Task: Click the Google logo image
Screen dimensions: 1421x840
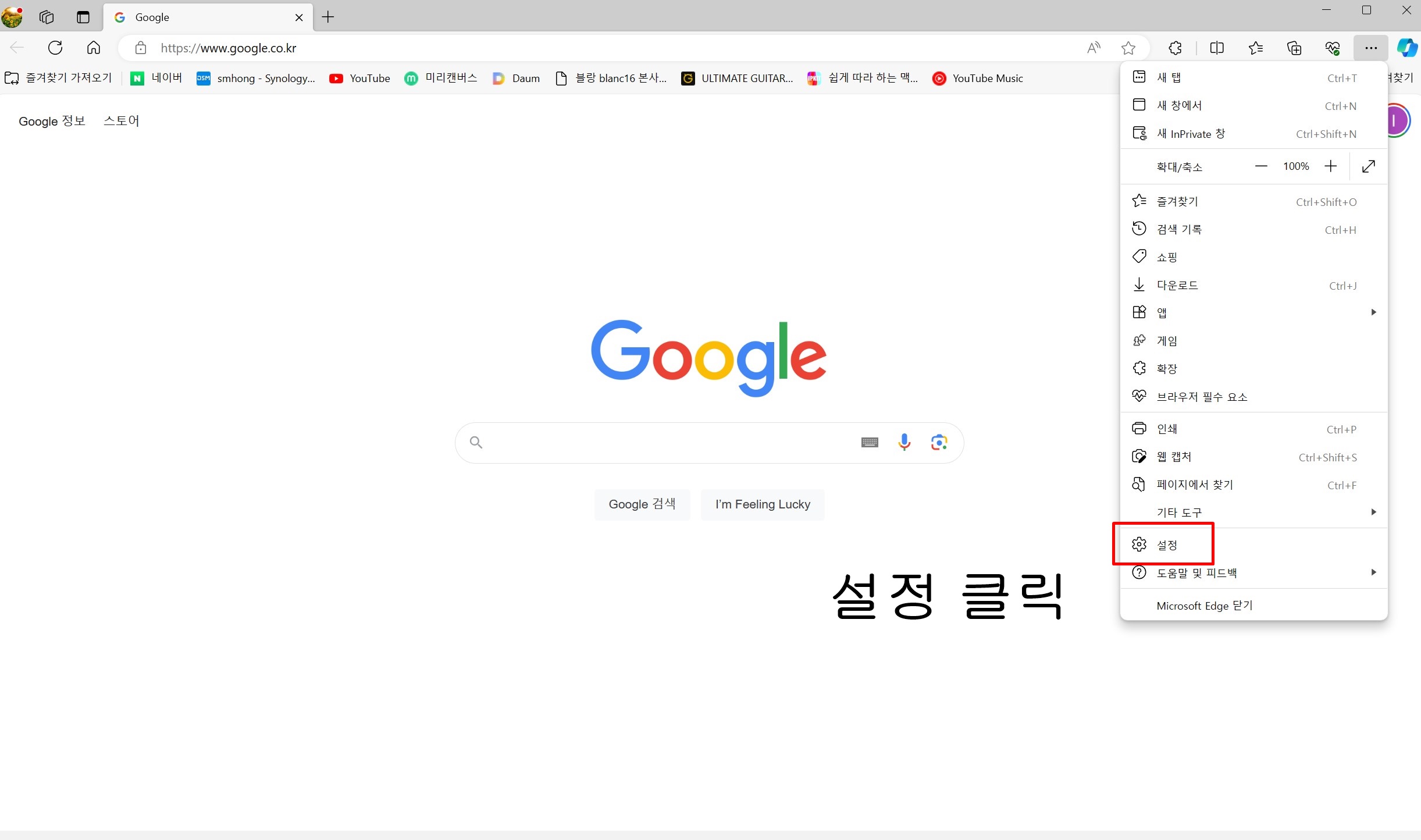Action: coord(708,357)
